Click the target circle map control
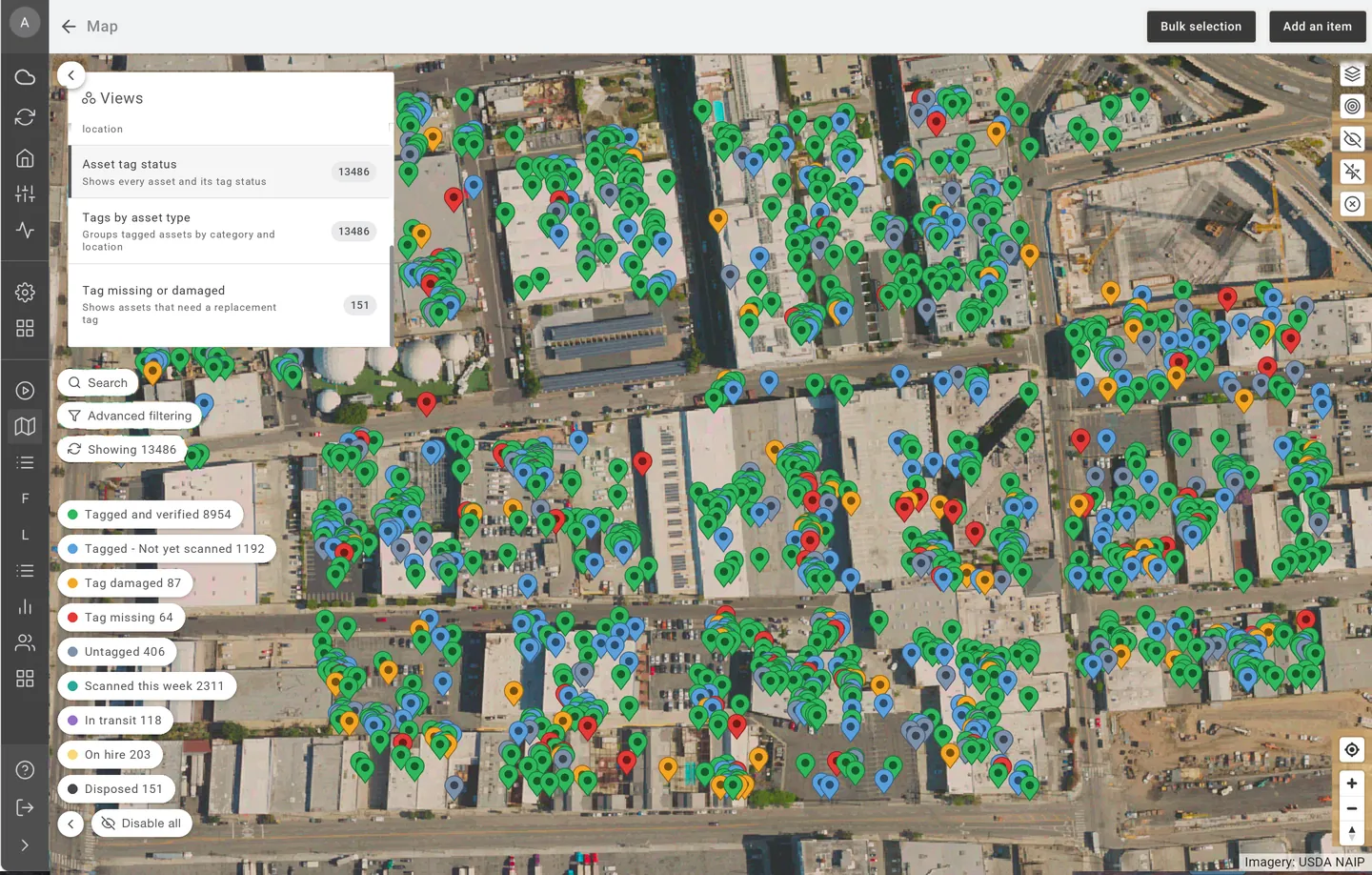Image resolution: width=1372 pixels, height=875 pixels. click(x=1352, y=107)
